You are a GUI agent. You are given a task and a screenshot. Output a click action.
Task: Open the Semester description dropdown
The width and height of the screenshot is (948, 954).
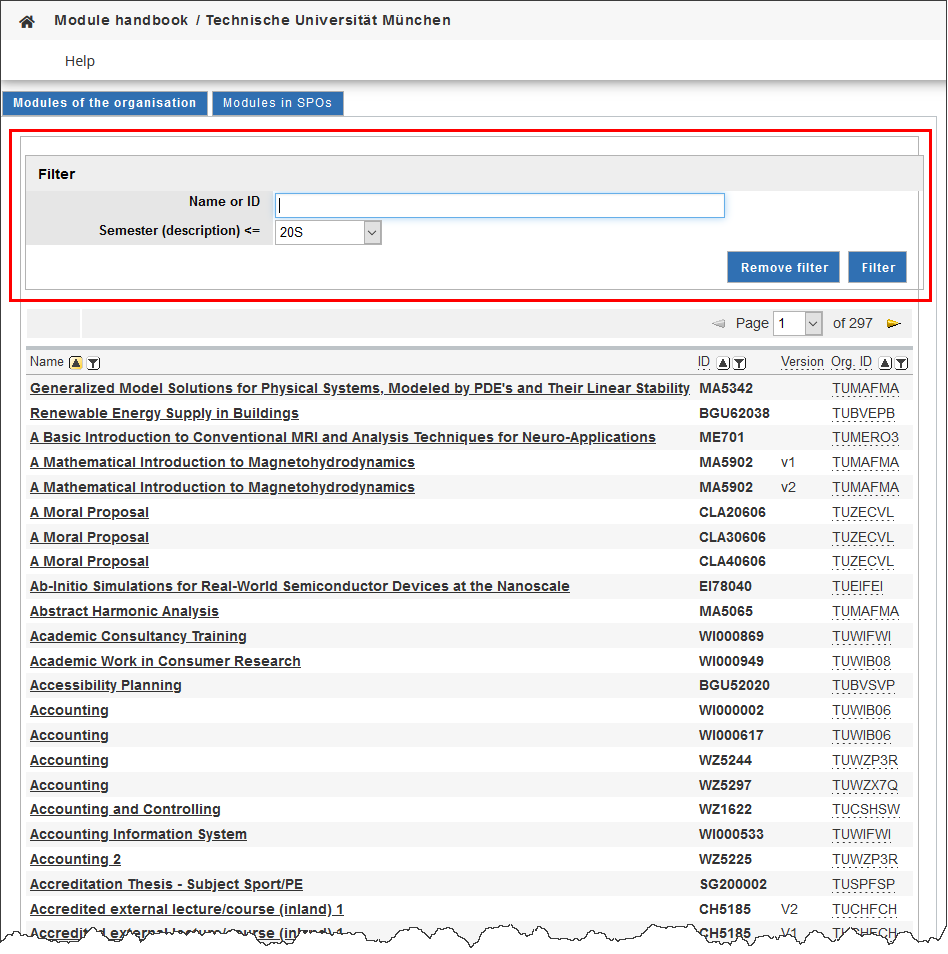point(372,232)
